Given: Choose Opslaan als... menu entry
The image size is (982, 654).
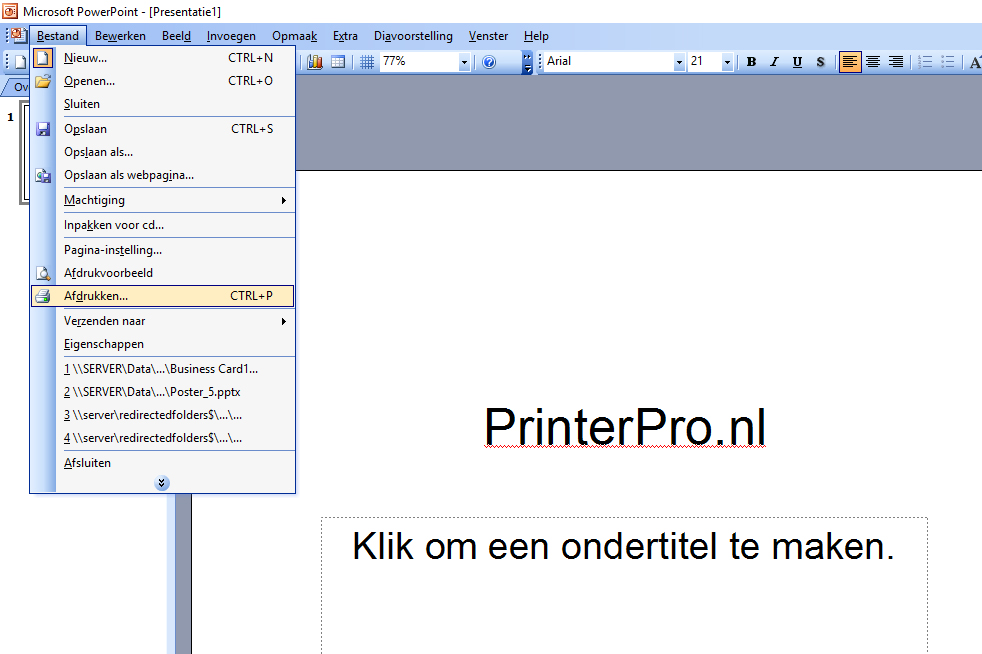Looking at the screenshot, I should point(162,152).
